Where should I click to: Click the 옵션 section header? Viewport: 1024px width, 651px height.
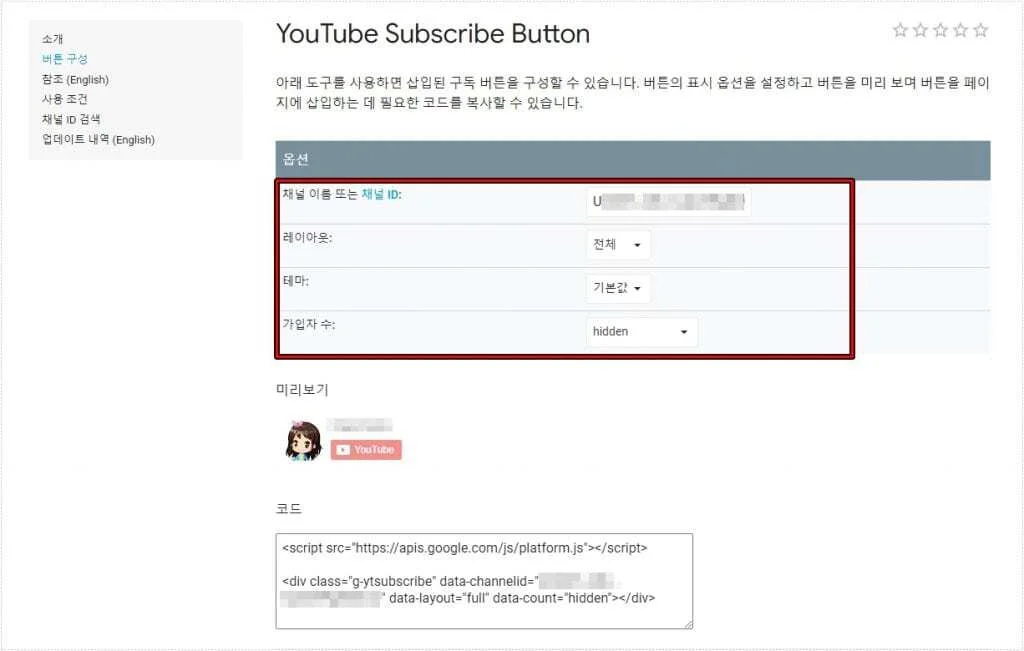point(633,160)
